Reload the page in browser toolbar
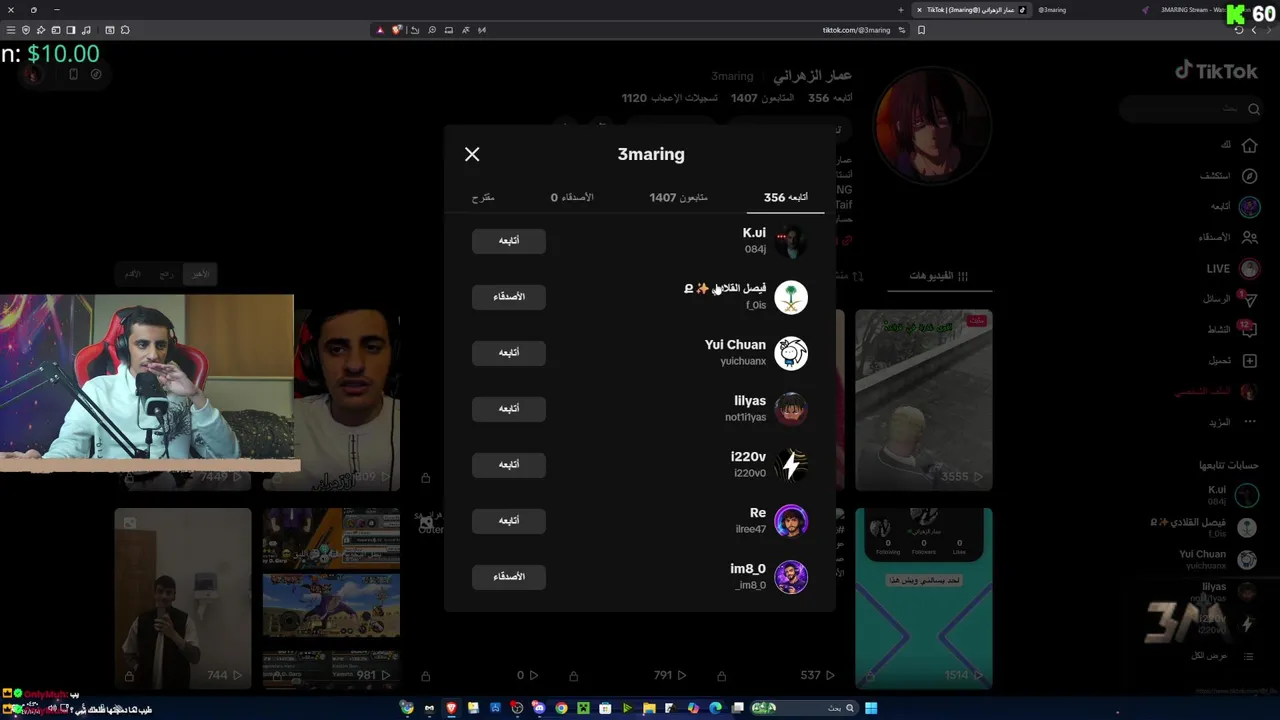Screen dimensions: 1280x720 pyautogui.click(x=1238, y=30)
